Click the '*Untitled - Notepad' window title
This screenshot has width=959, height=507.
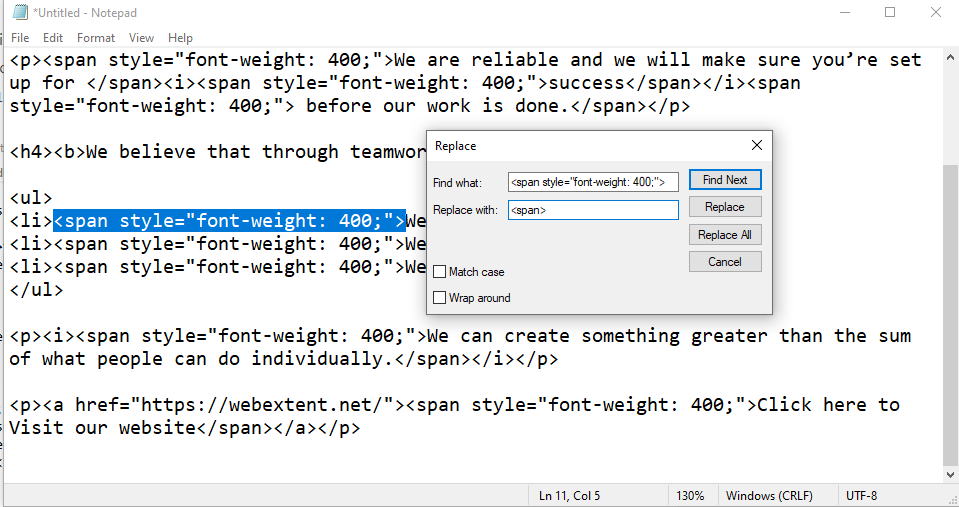point(84,13)
